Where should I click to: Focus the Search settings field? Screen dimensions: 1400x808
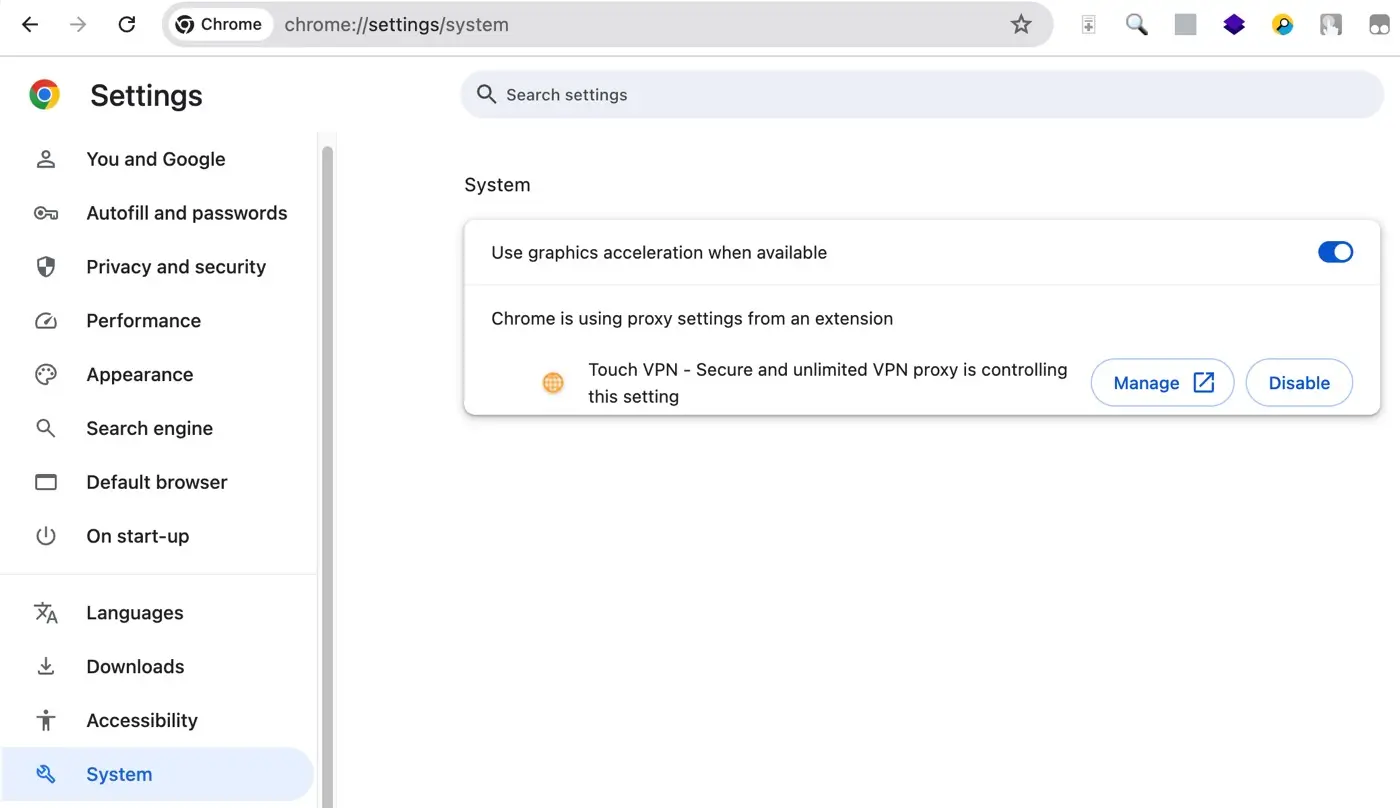point(921,94)
